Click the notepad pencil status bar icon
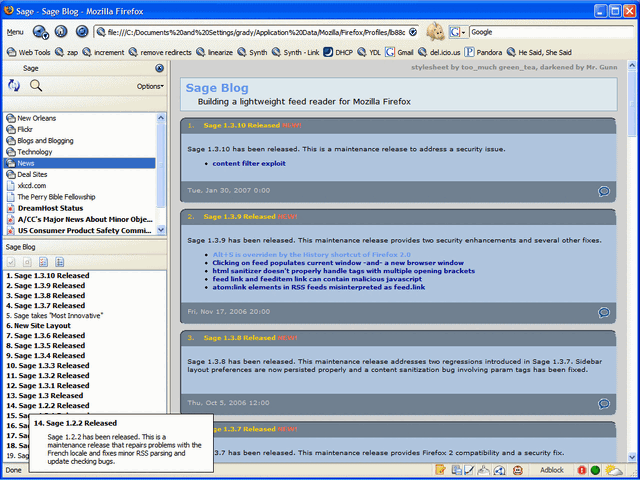640x480 pixels. (440, 470)
